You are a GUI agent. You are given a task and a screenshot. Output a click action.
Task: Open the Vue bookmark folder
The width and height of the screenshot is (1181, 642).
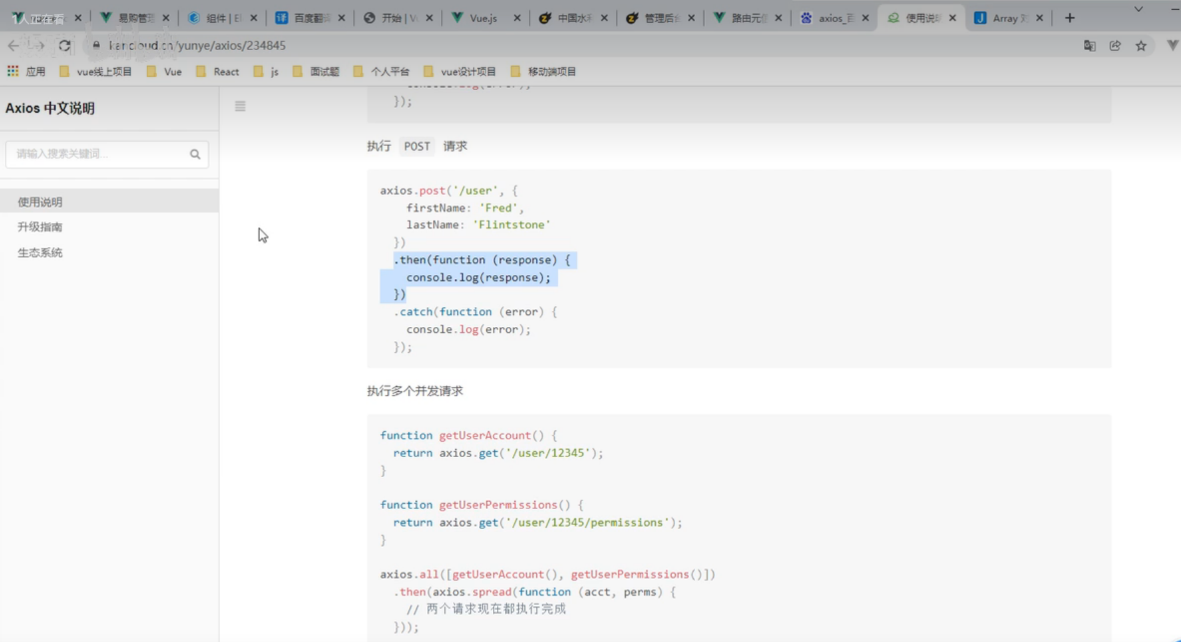point(164,72)
